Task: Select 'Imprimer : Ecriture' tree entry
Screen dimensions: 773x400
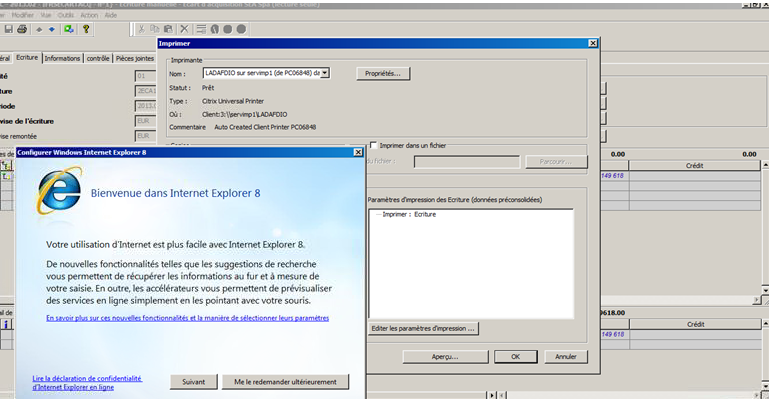Action: 409,215
